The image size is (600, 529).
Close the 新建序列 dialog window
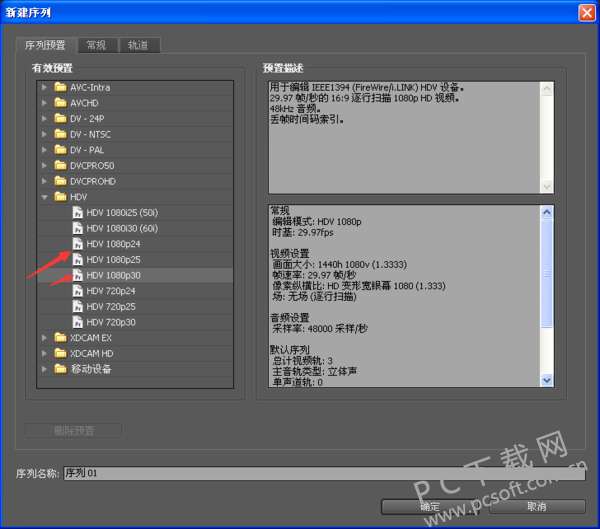[x=587, y=13]
